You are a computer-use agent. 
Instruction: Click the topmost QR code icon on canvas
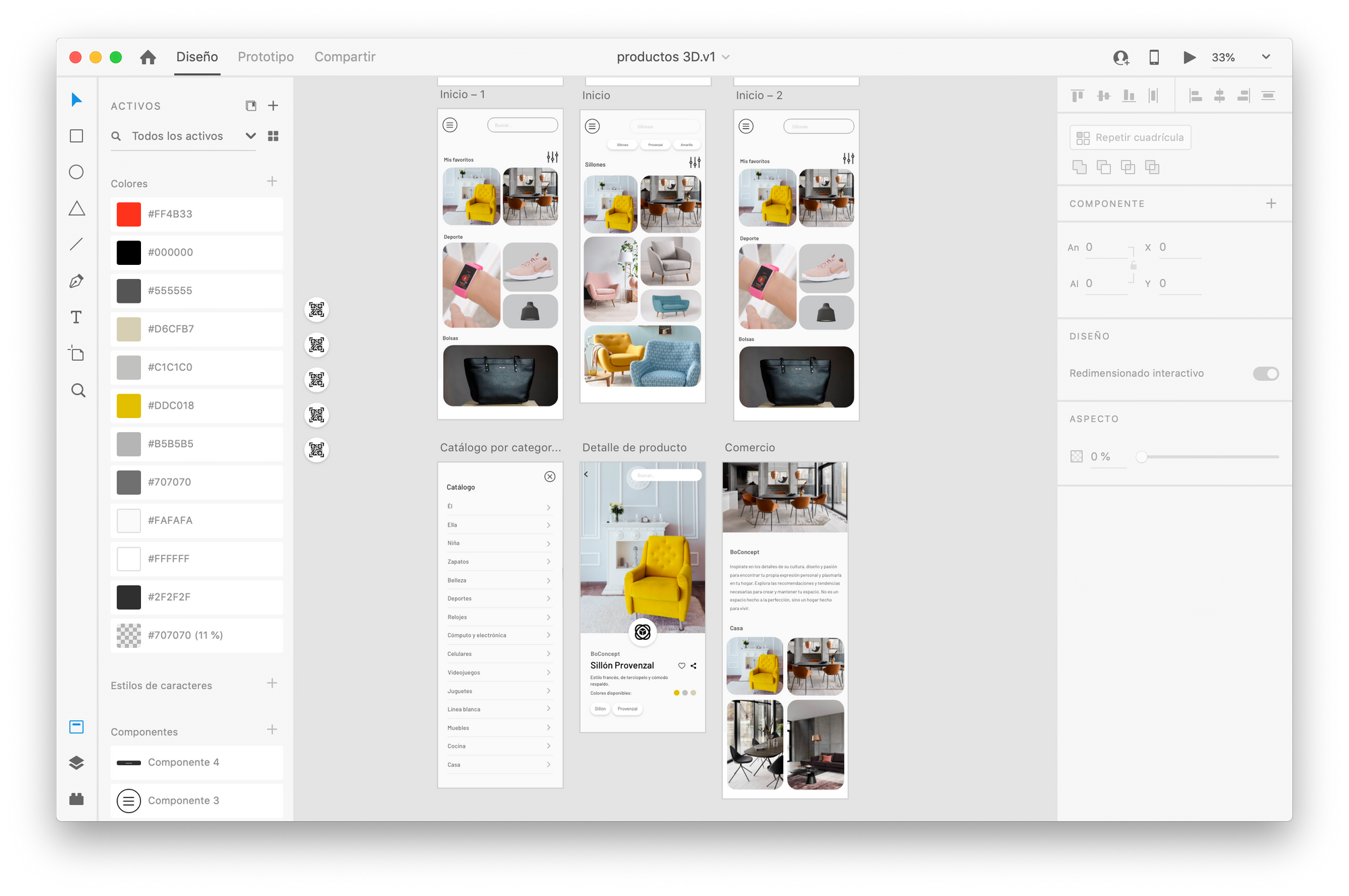coord(316,309)
